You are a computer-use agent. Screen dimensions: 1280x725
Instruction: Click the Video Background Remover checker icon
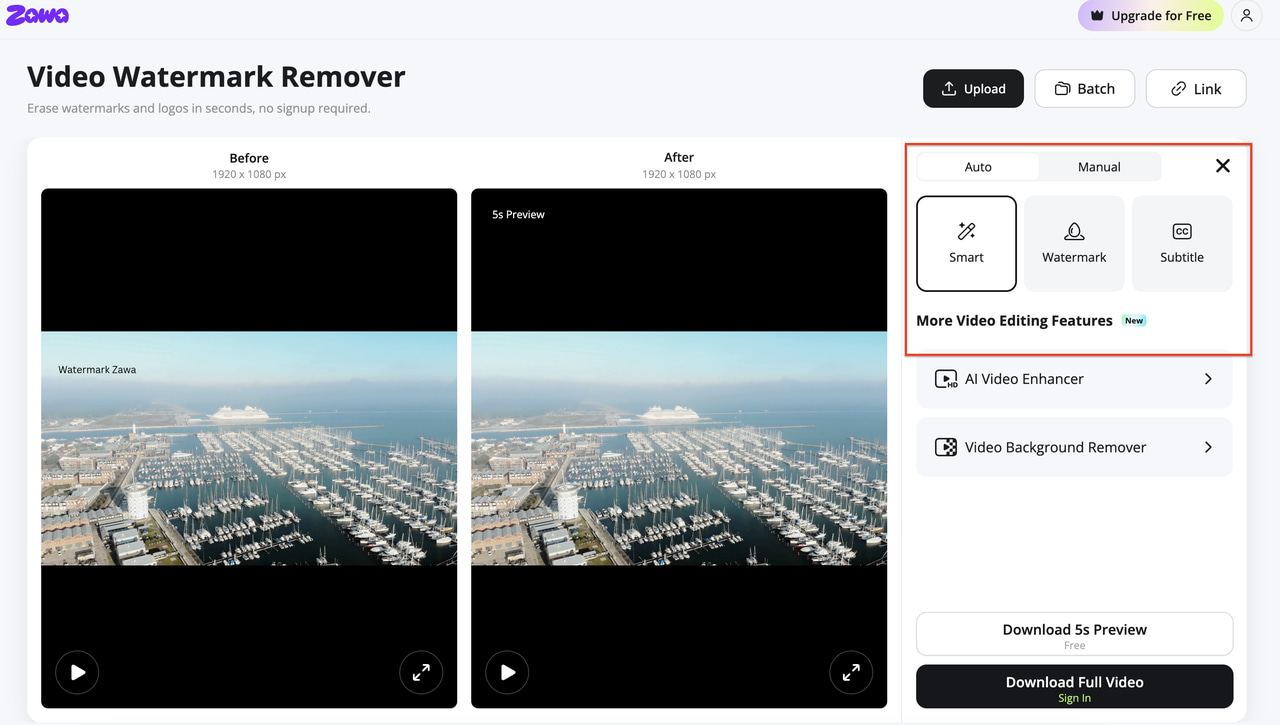pyautogui.click(x=946, y=447)
